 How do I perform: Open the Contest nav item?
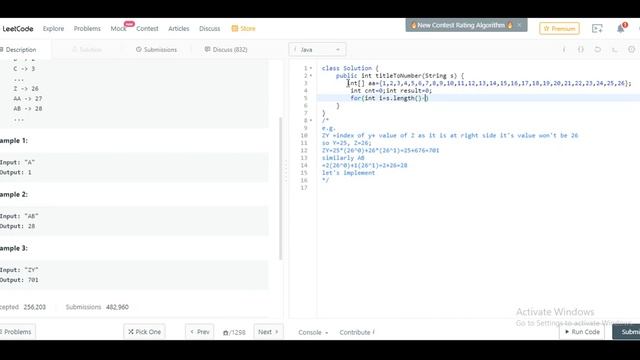pos(147,29)
